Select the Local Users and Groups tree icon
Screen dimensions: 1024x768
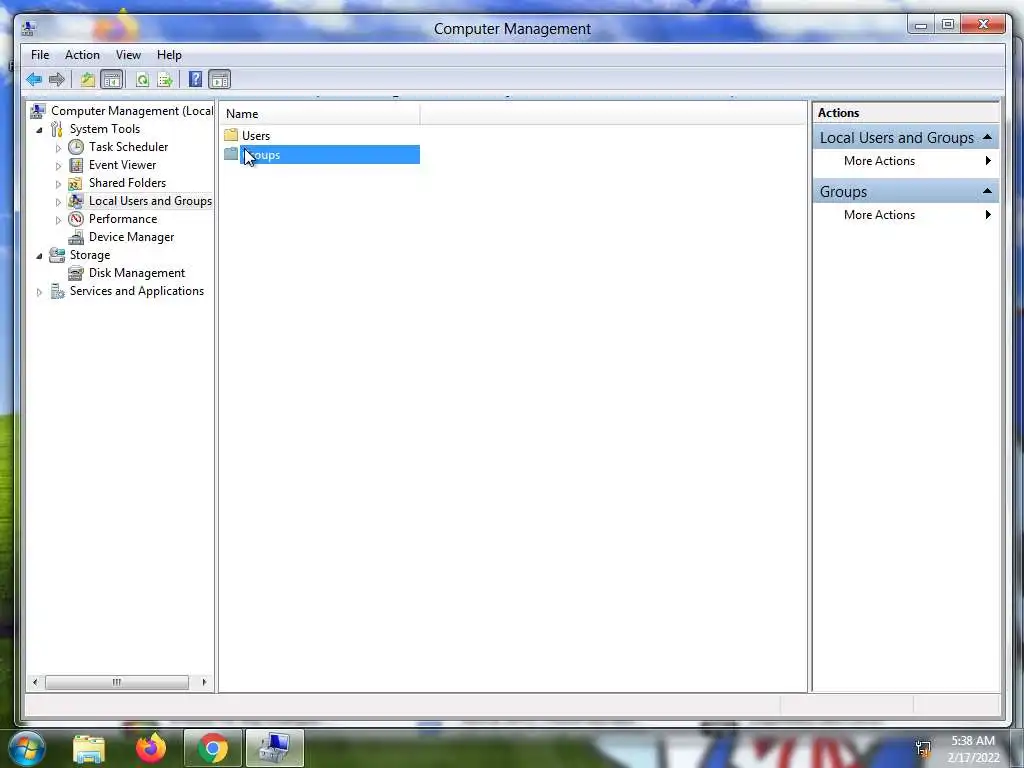coord(76,200)
